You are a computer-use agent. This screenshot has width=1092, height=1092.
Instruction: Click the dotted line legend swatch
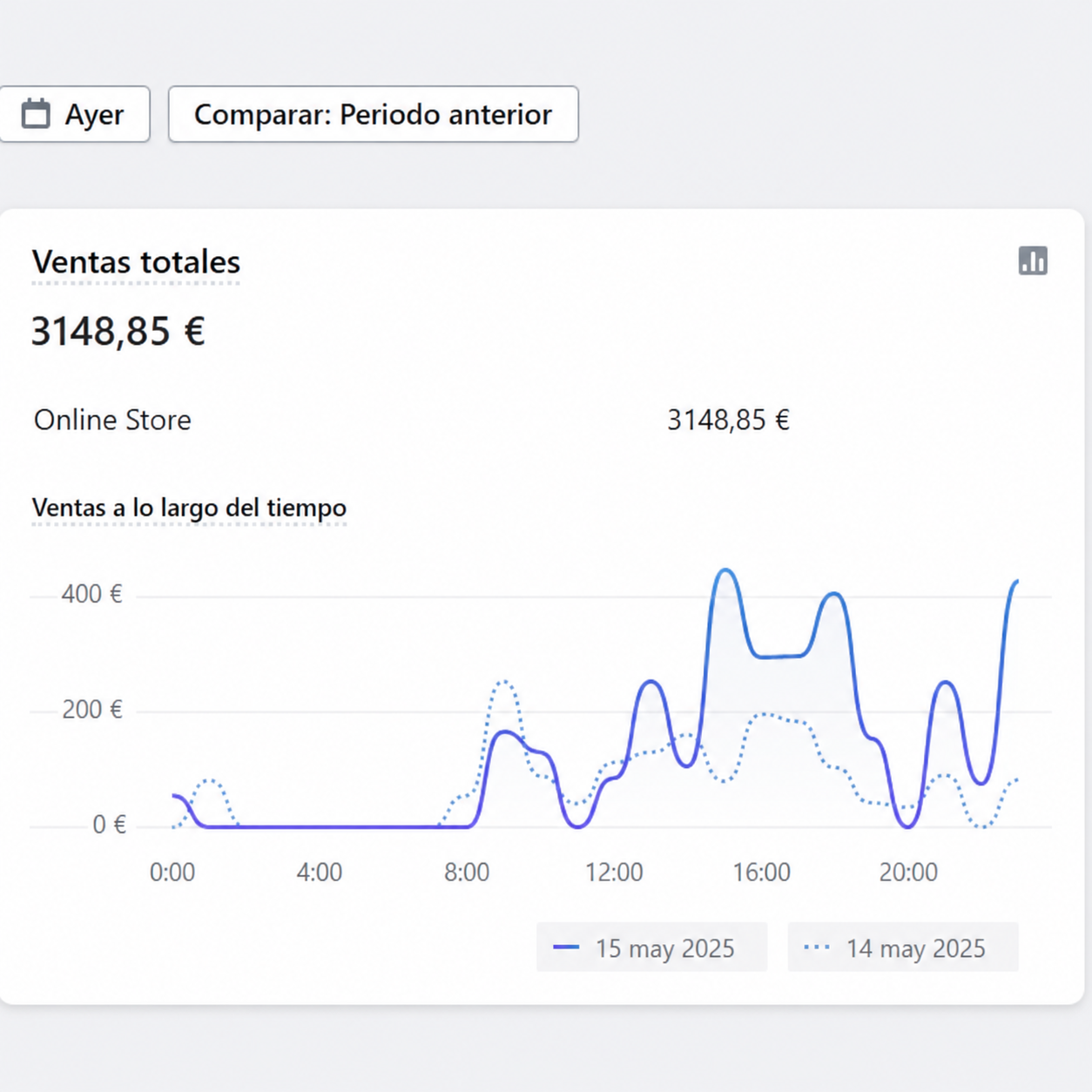[x=817, y=947]
